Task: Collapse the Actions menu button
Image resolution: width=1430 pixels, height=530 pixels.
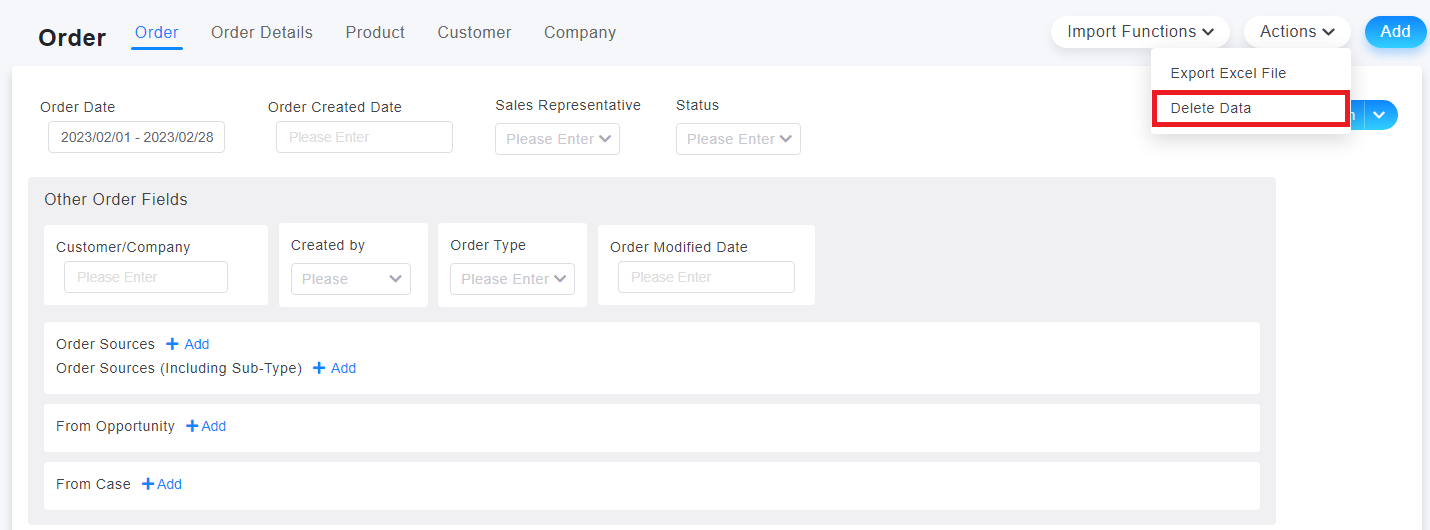Action: pos(1297,32)
